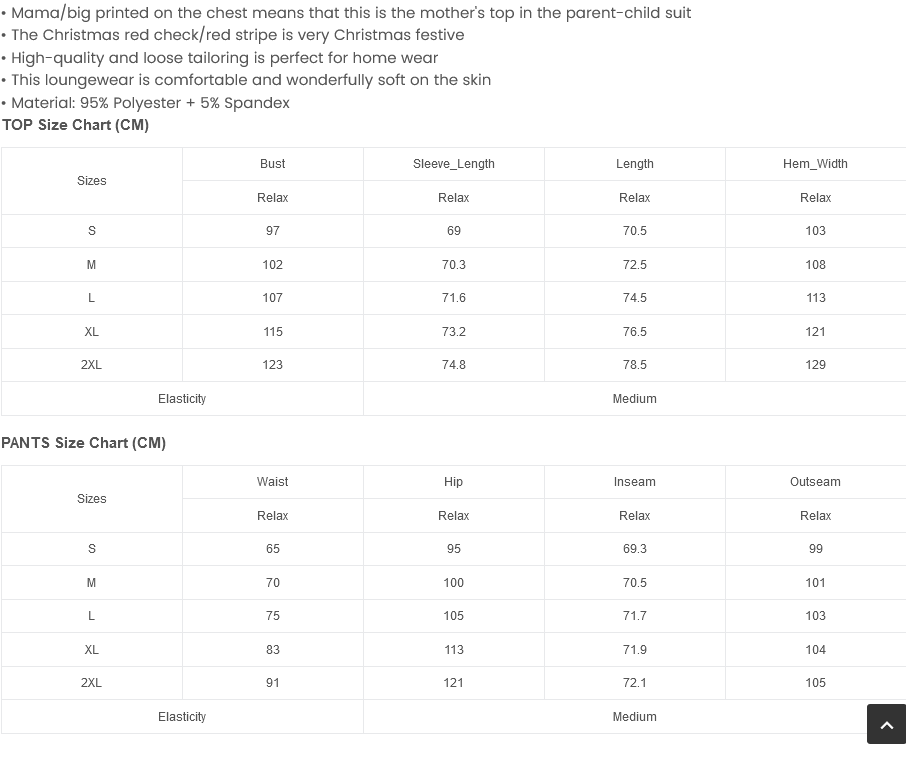Click the PANTS Size Chart heading
The image size is (906, 770).
pos(83,443)
